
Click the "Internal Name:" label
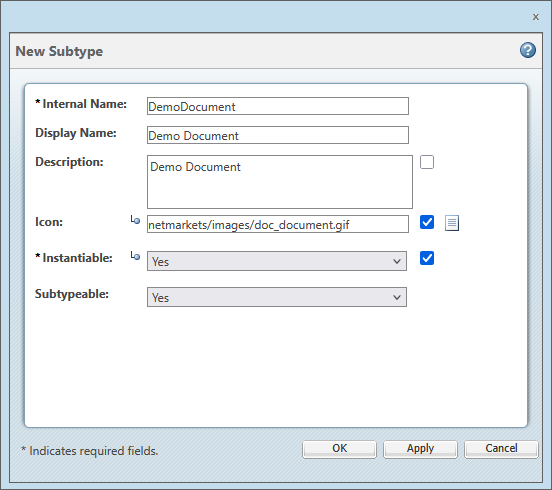coord(84,104)
